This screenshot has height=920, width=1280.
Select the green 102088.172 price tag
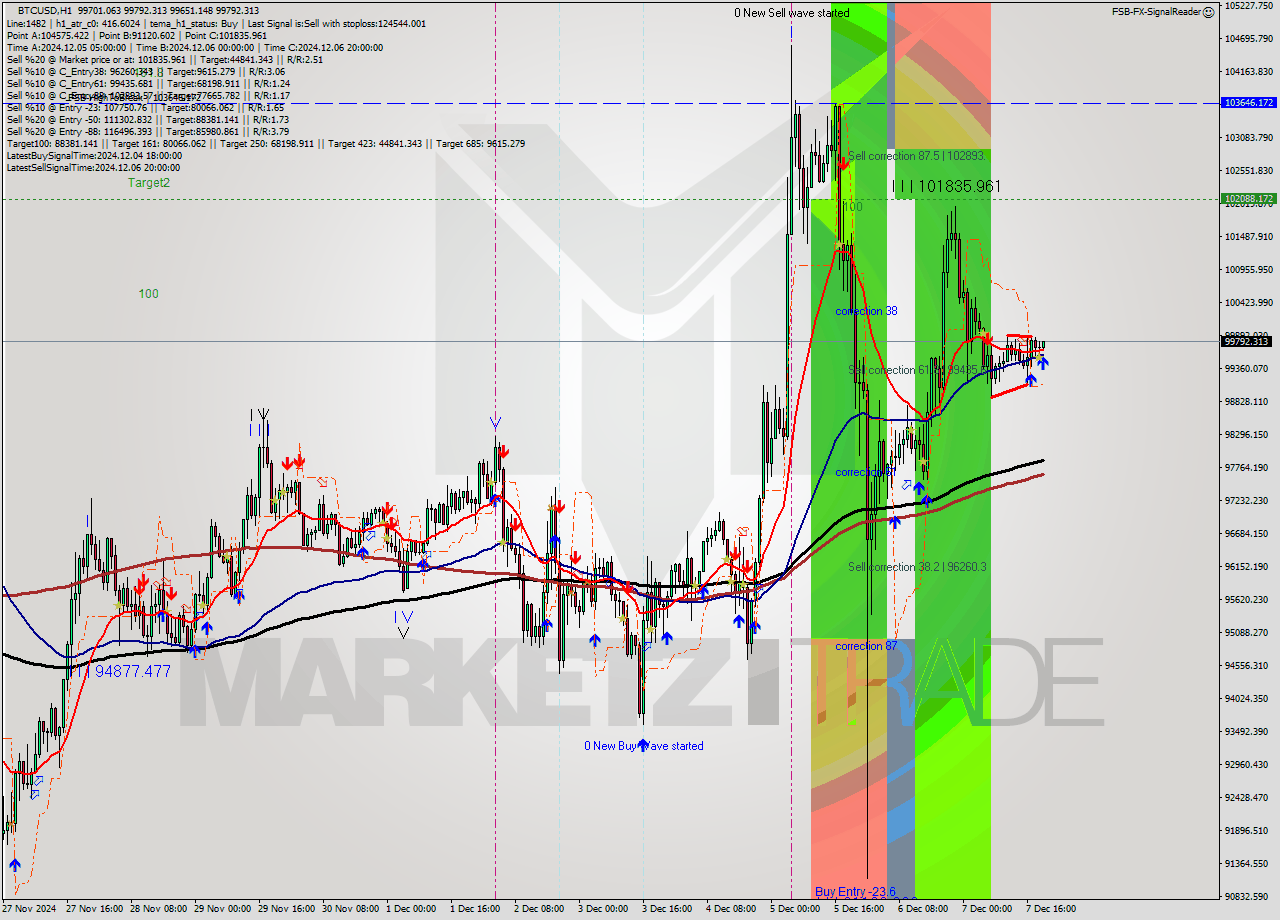pos(1248,199)
